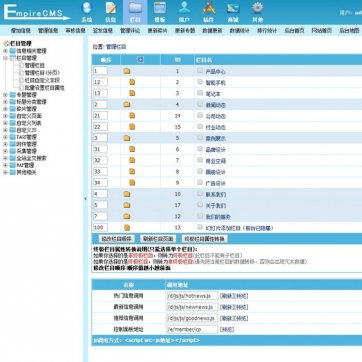Click the folder icon in the 产品中心 row
Screen dimensions: 362x362
pos(127,71)
